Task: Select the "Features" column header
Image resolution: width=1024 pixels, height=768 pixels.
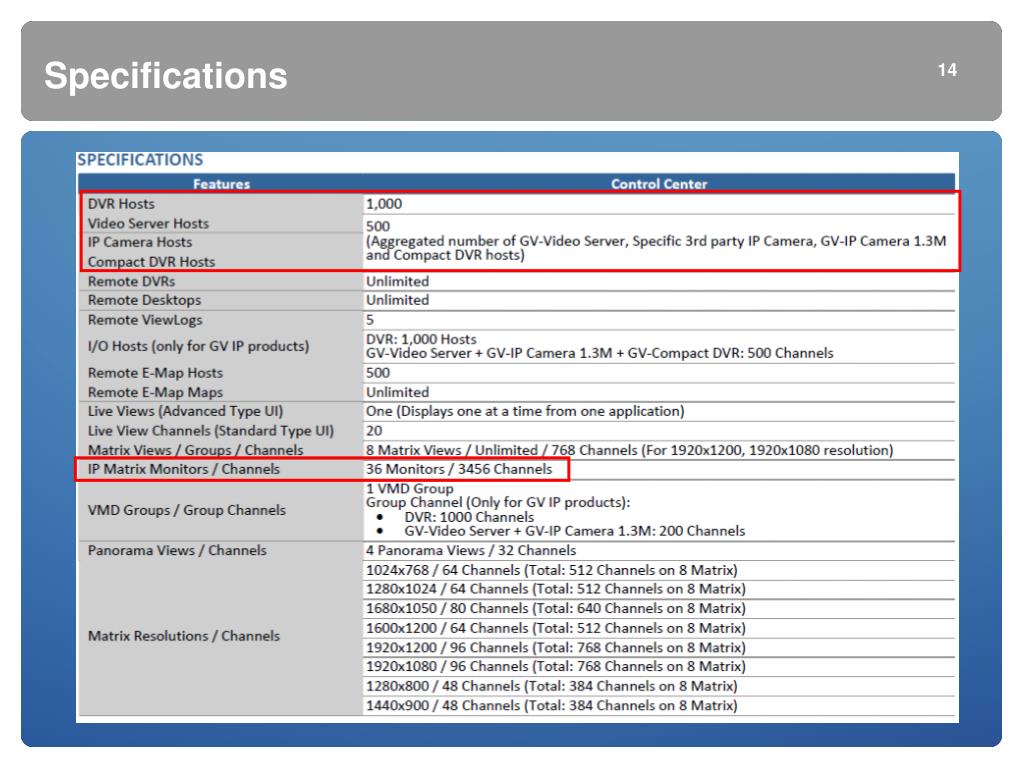Action: pos(221,184)
